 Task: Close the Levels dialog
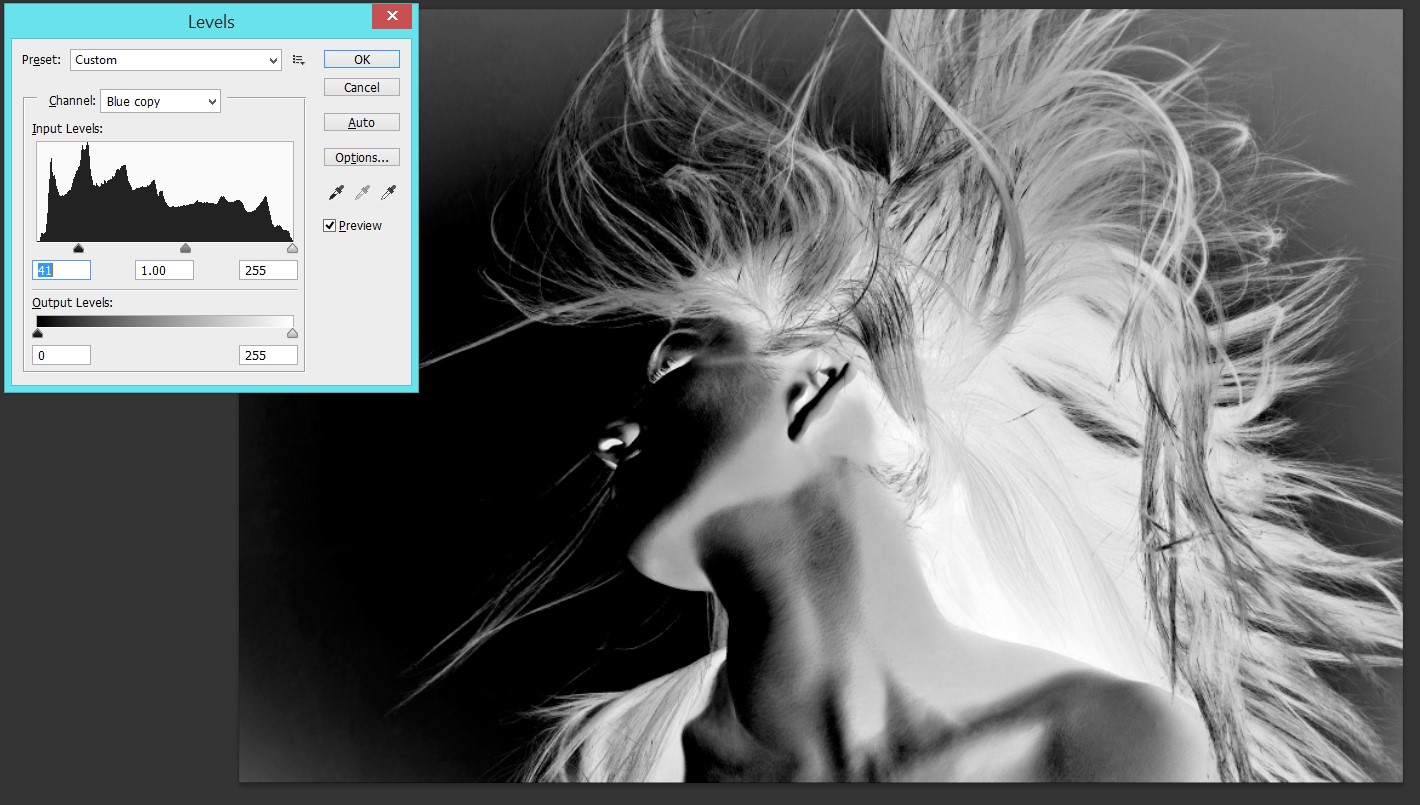(x=392, y=16)
